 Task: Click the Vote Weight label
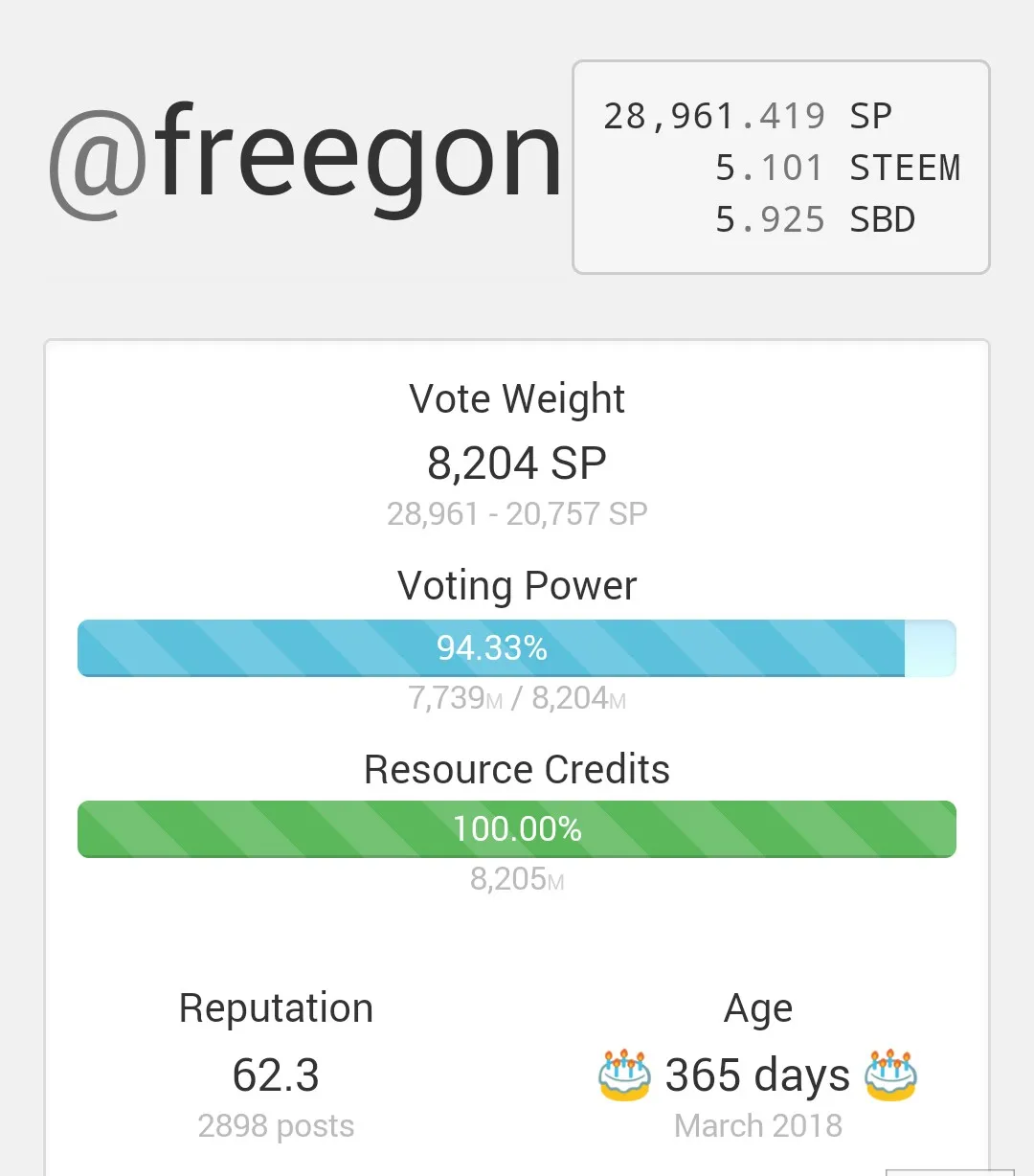click(517, 399)
